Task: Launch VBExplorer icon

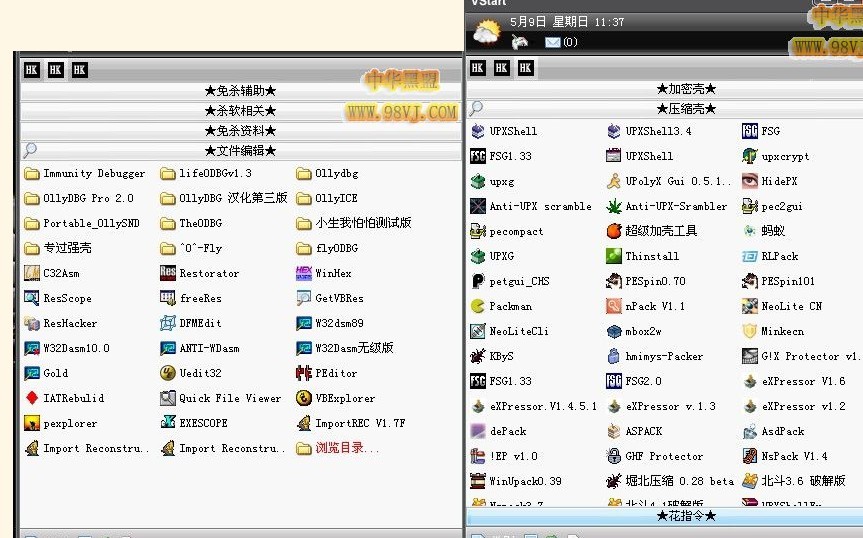Action: coord(304,398)
